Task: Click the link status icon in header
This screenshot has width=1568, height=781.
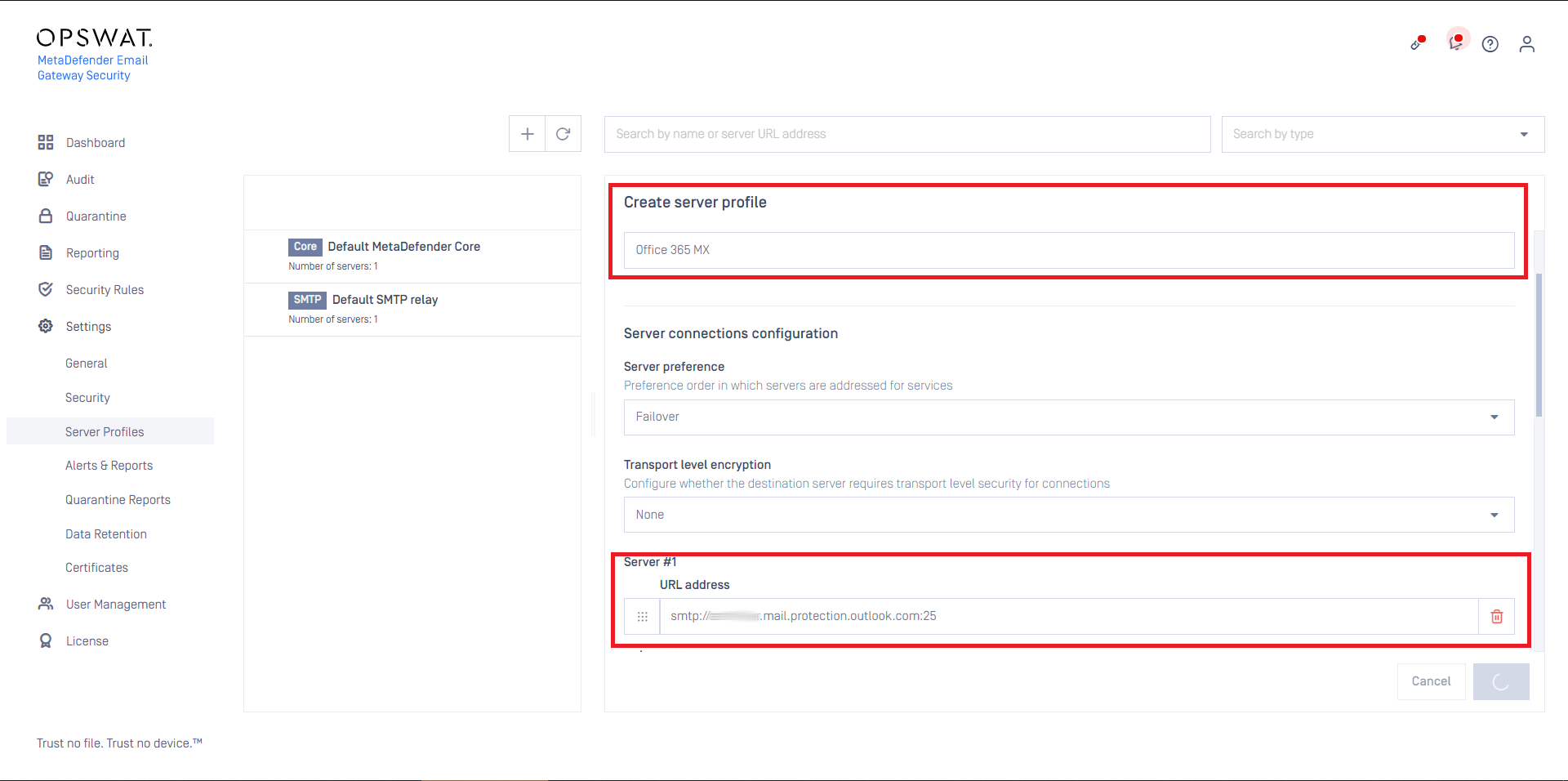Action: (x=1418, y=43)
